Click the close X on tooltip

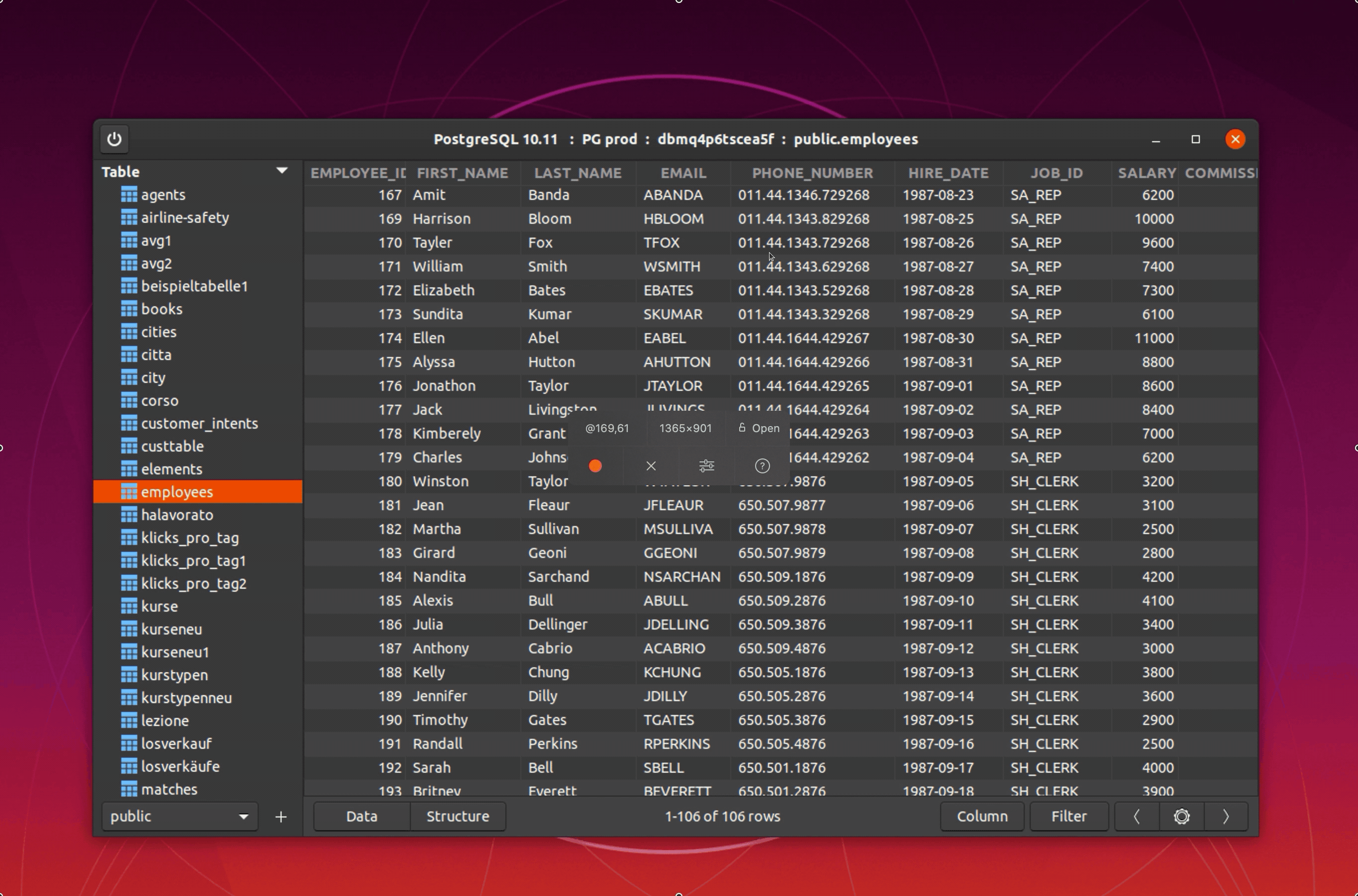pyautogui.click(x=651, y=464)
